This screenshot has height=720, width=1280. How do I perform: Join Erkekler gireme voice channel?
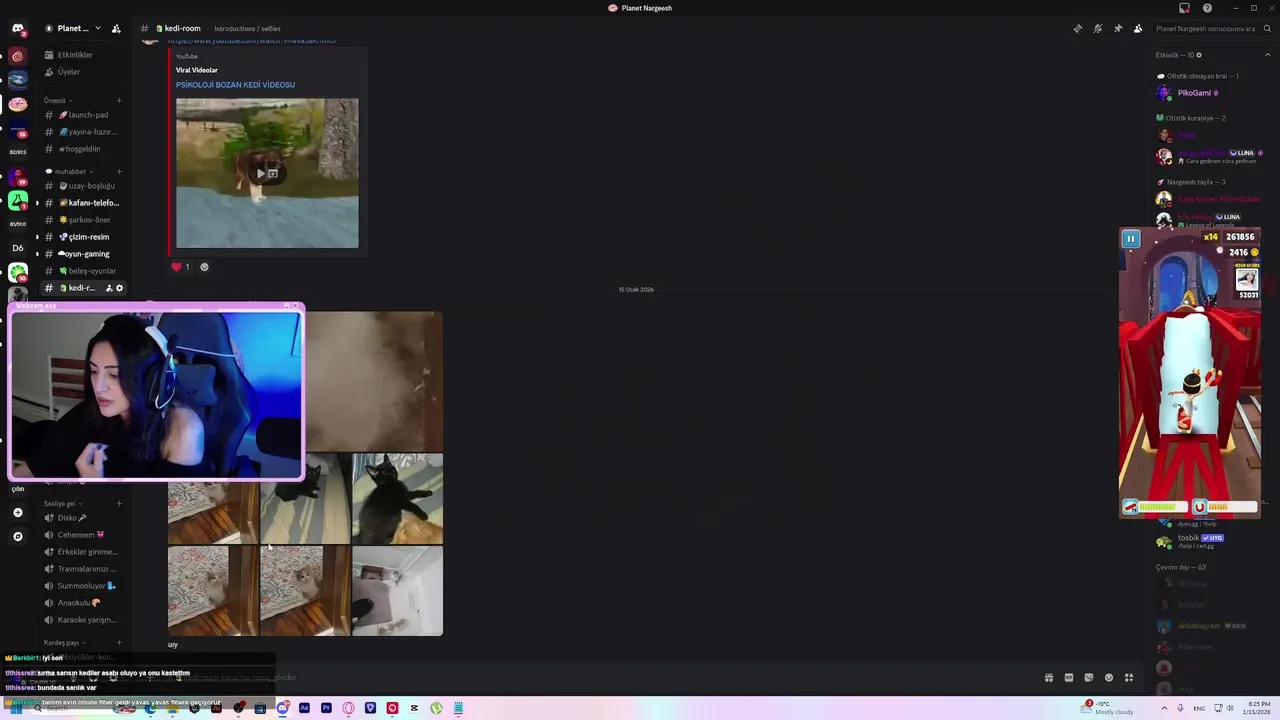point(83,552)
